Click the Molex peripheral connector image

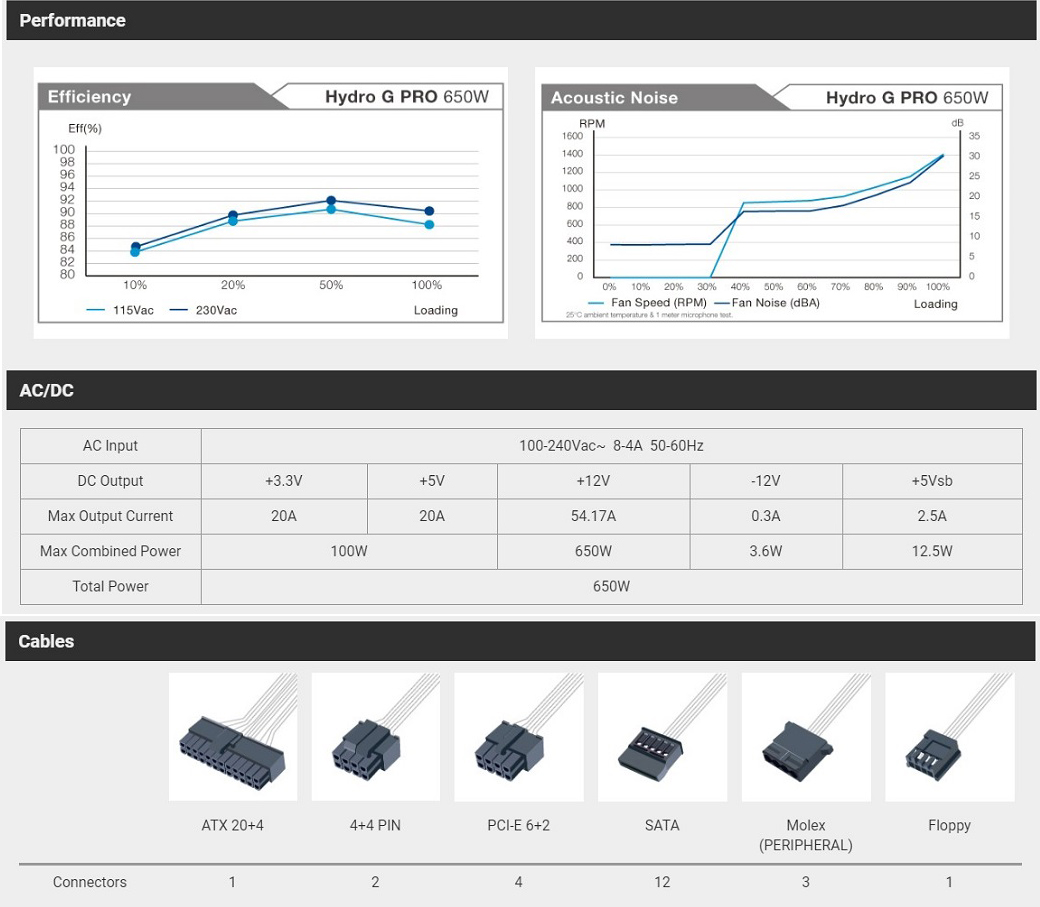pos(806,737)
